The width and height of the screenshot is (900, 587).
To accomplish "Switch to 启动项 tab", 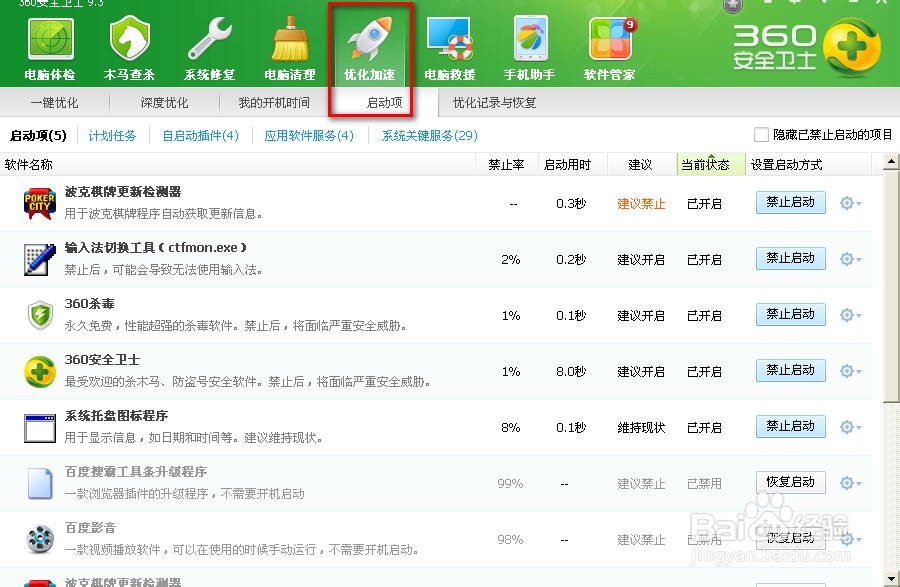I will [x=384, y=103].
